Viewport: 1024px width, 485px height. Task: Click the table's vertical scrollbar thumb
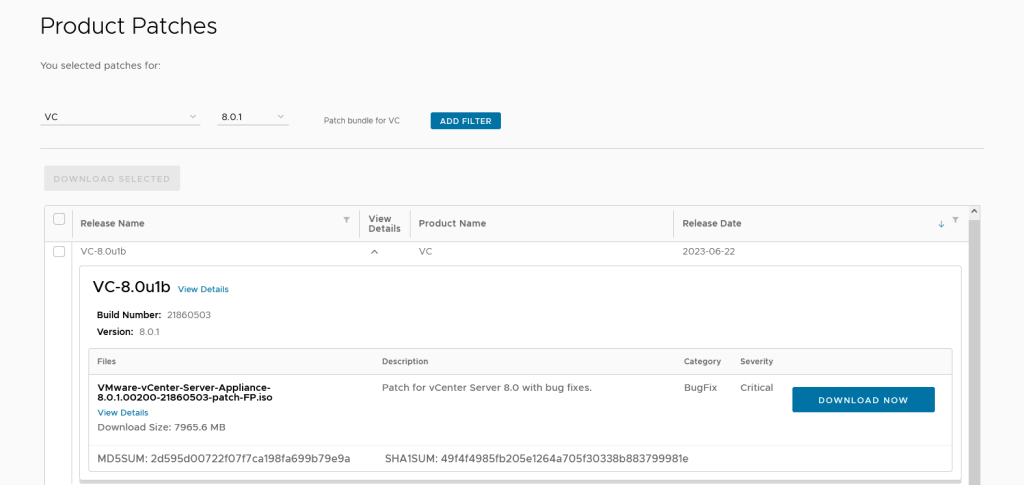pyautogui.click(x=974, y=350)
